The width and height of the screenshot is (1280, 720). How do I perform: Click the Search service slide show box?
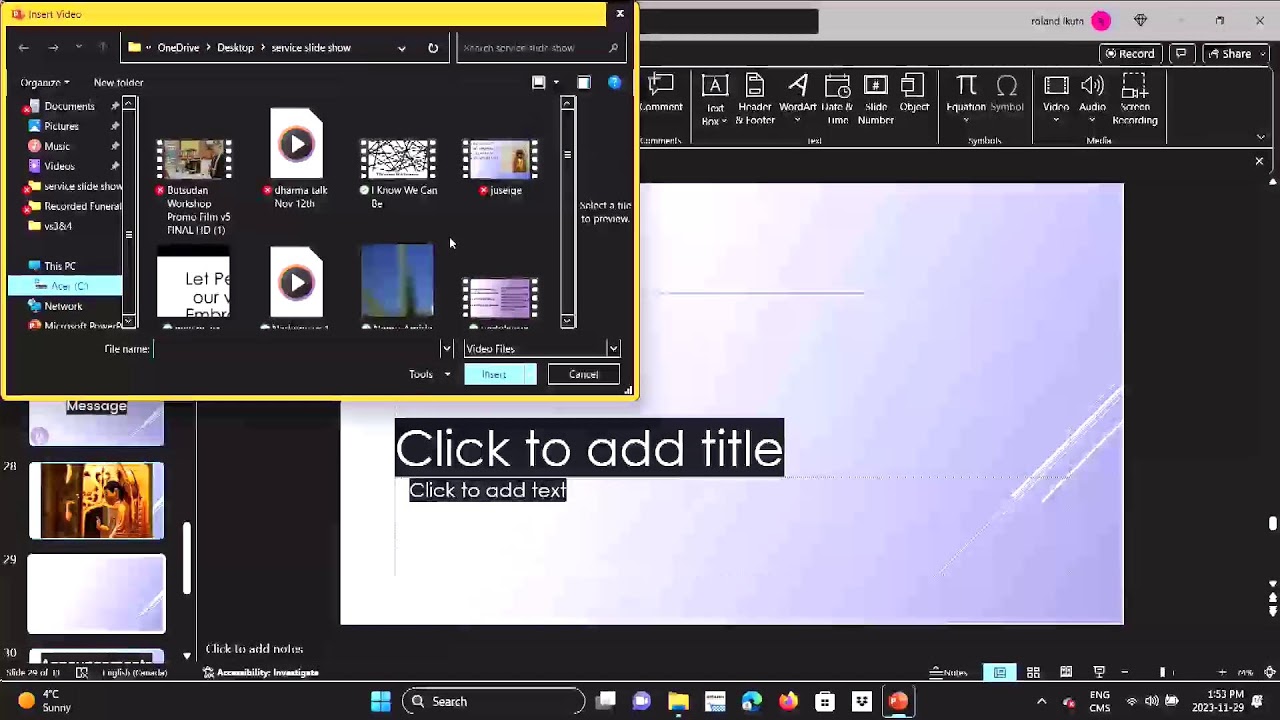(x=540, y=47)
